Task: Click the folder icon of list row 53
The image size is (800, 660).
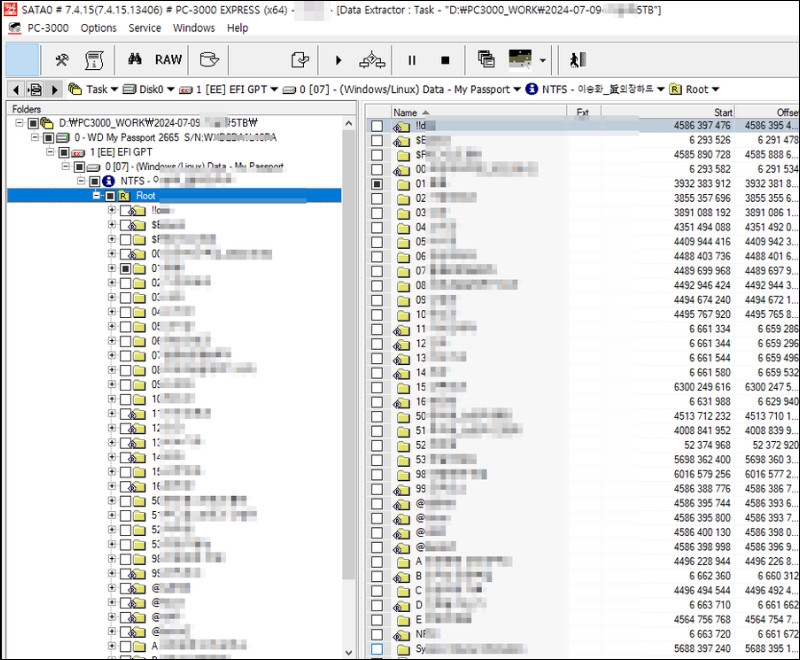Action: pyautogui.click(x=403, y=460)
